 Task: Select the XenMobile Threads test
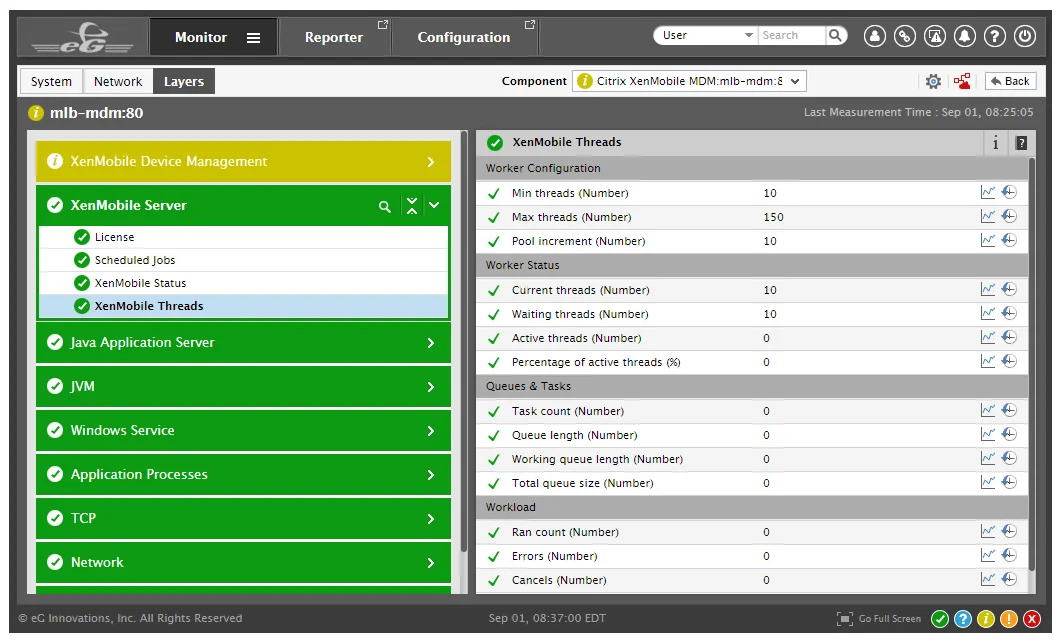tap(244, 306)
